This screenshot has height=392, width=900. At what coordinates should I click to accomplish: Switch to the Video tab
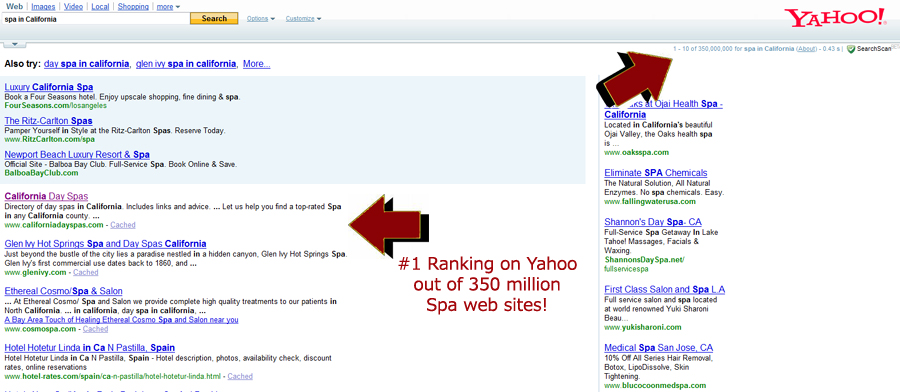tap(73, 7)
